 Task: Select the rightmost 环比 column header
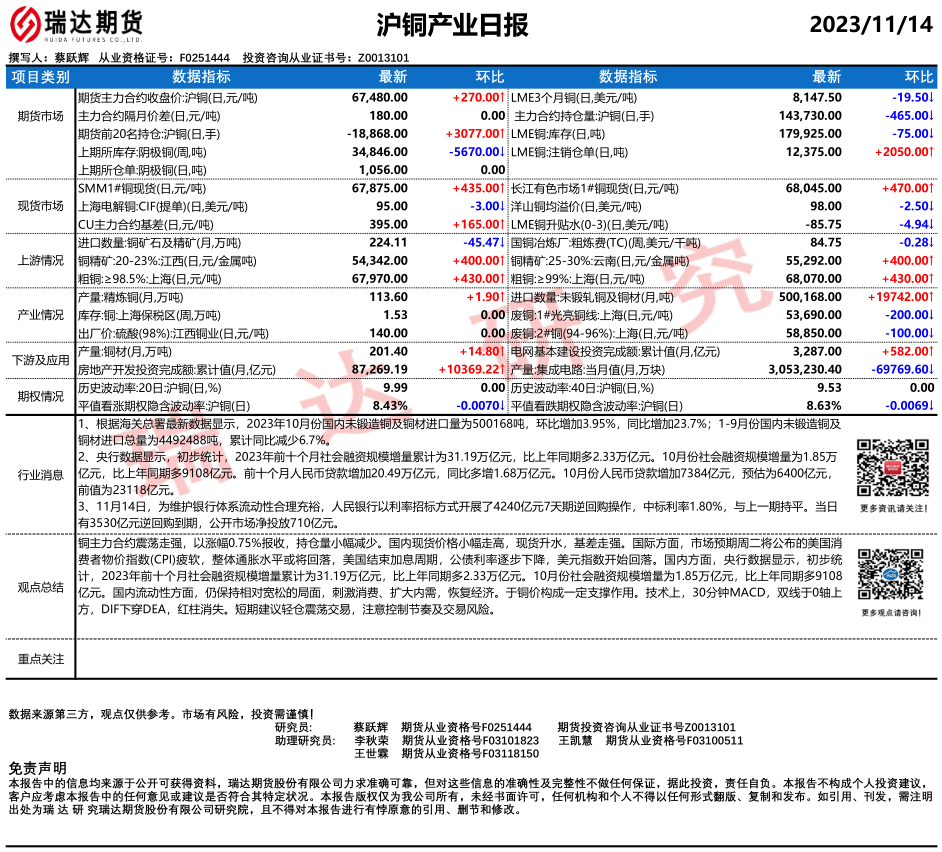point(918,77)
